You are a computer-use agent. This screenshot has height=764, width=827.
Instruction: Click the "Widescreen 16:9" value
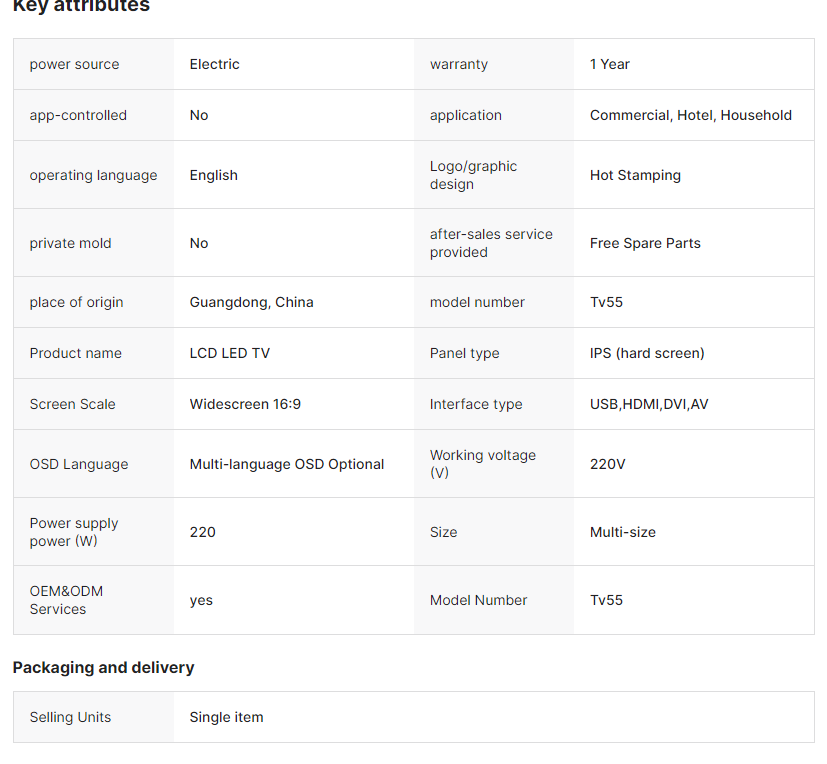[245, 404]
